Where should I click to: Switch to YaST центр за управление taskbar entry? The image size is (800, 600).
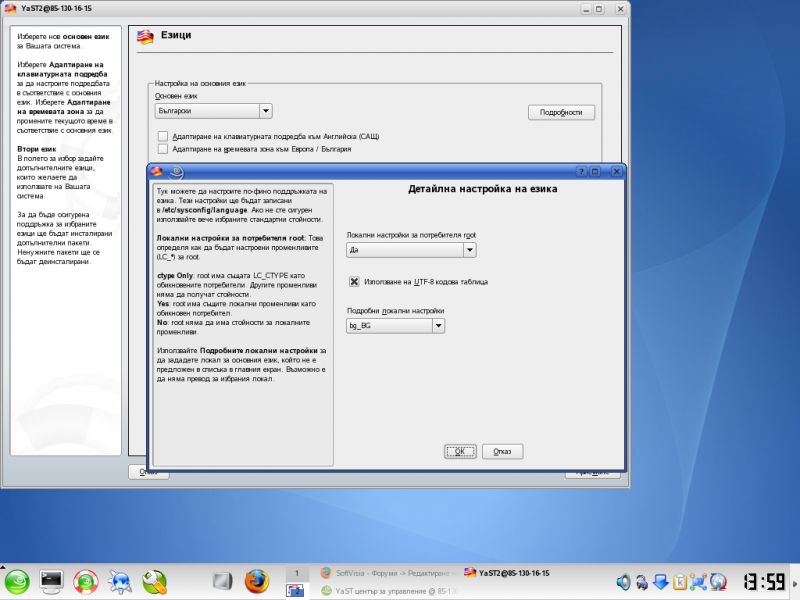coord(387,591)
